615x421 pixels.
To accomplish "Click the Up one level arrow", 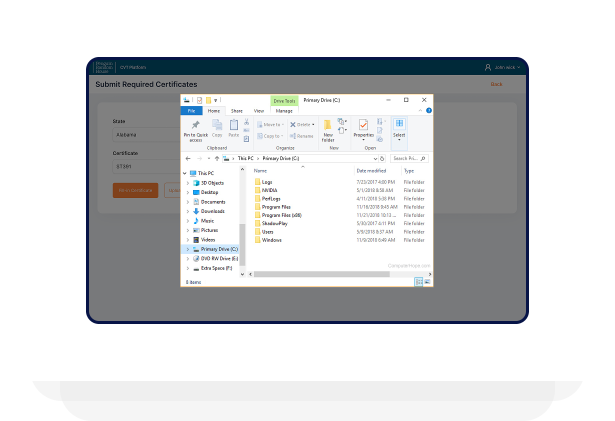I will [217, 159].
